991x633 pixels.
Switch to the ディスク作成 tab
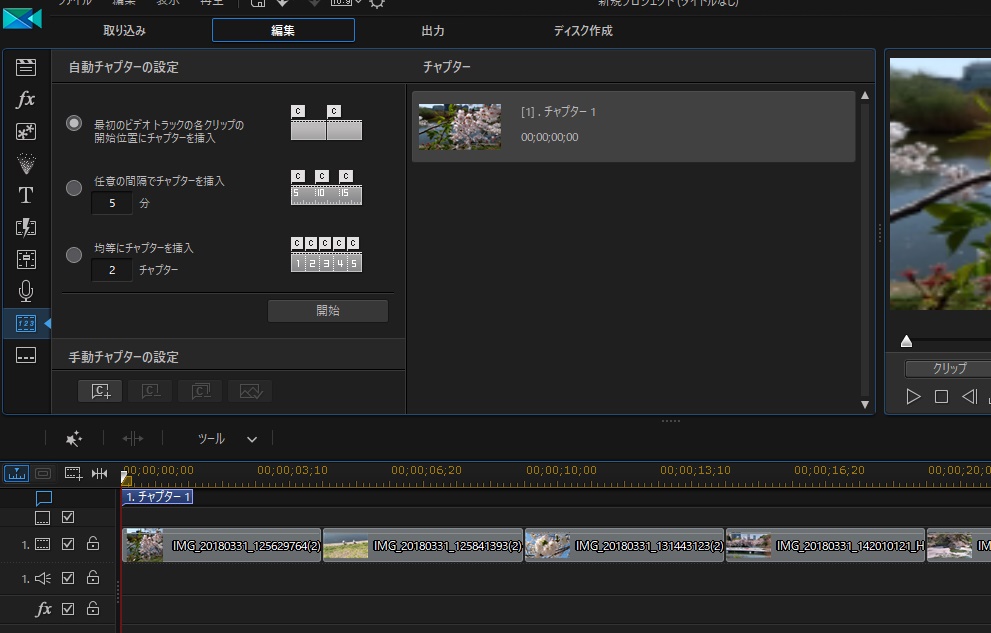583,31
